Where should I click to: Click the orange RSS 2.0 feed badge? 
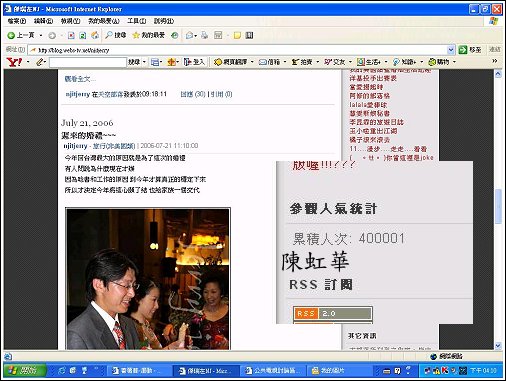click(x=332, y=313)
